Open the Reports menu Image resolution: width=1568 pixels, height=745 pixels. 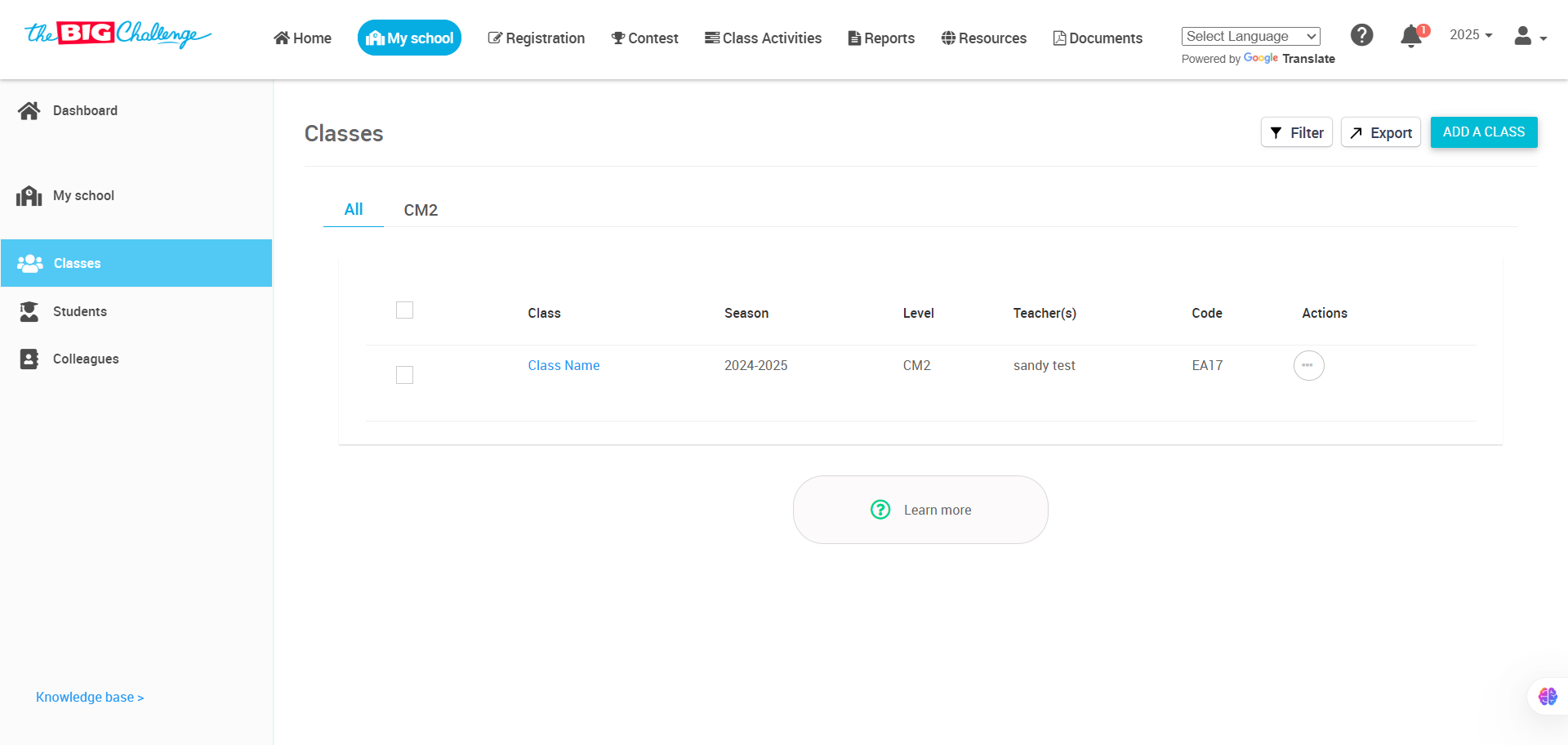(881, 38)
